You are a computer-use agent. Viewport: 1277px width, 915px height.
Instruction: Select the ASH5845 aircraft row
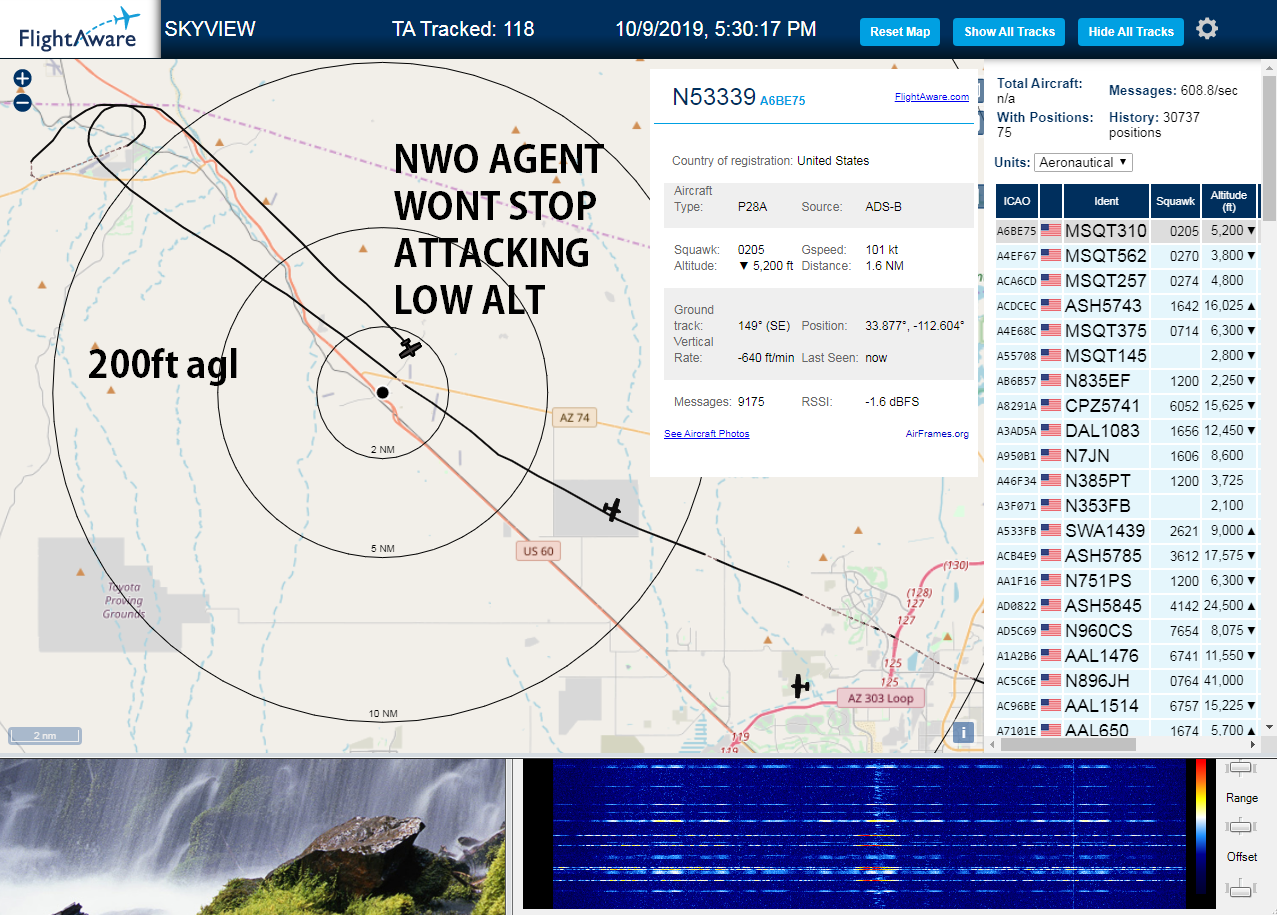tap(1126, 606)
